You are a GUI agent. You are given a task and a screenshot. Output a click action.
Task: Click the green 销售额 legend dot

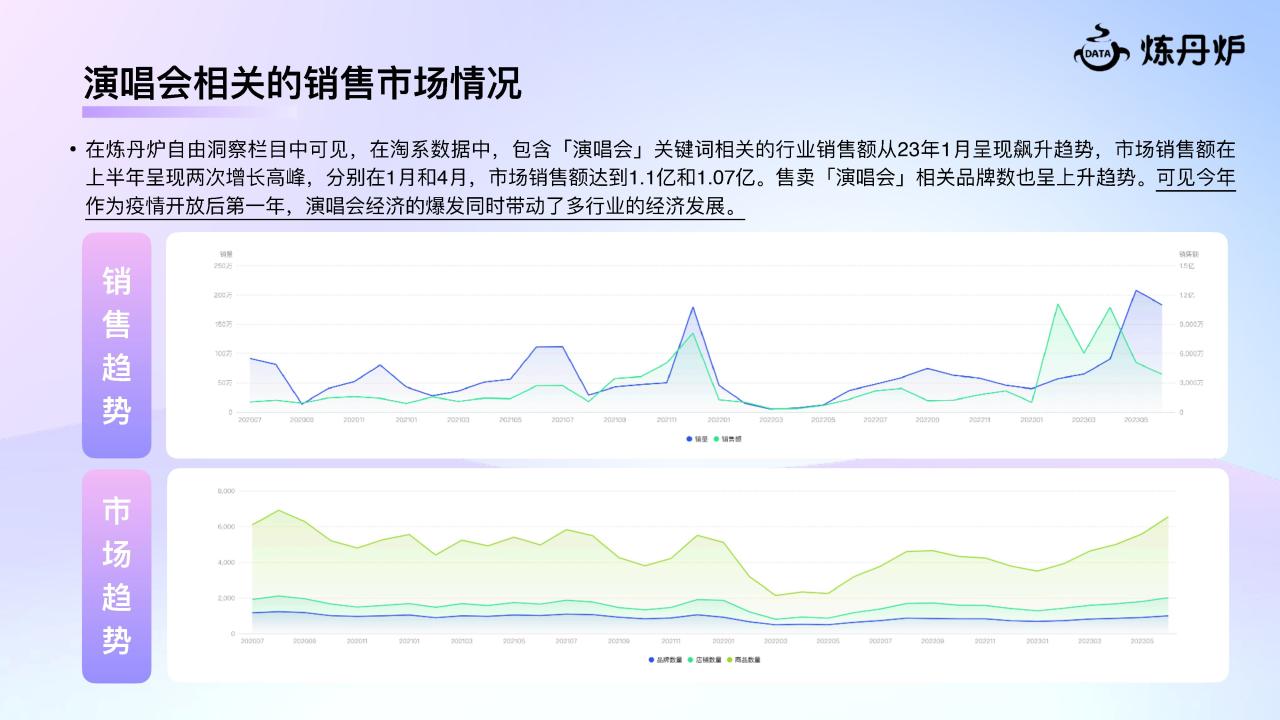click(716, 439)
